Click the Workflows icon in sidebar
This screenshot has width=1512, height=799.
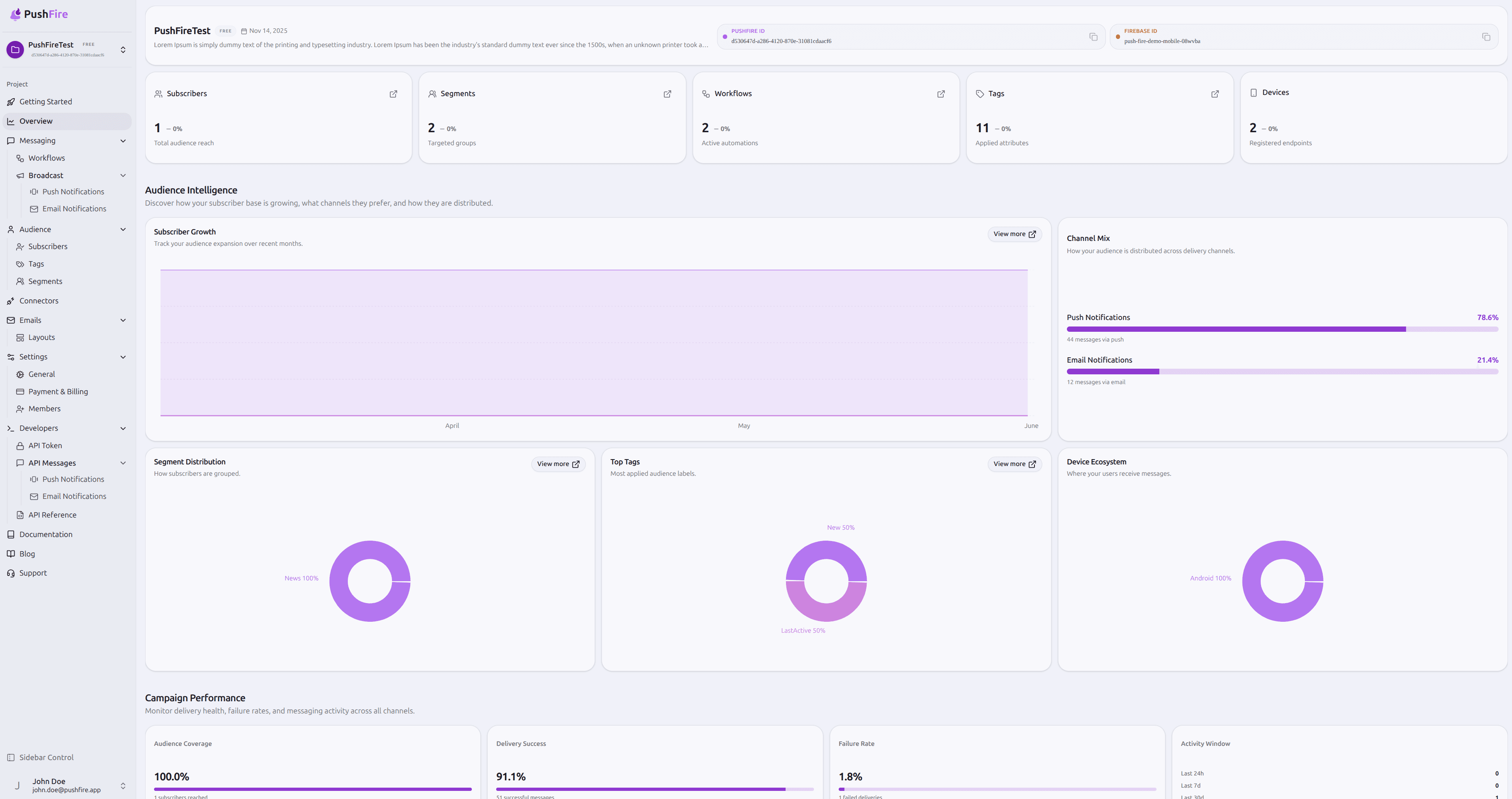pyautogui.click(x=20, y=159)
